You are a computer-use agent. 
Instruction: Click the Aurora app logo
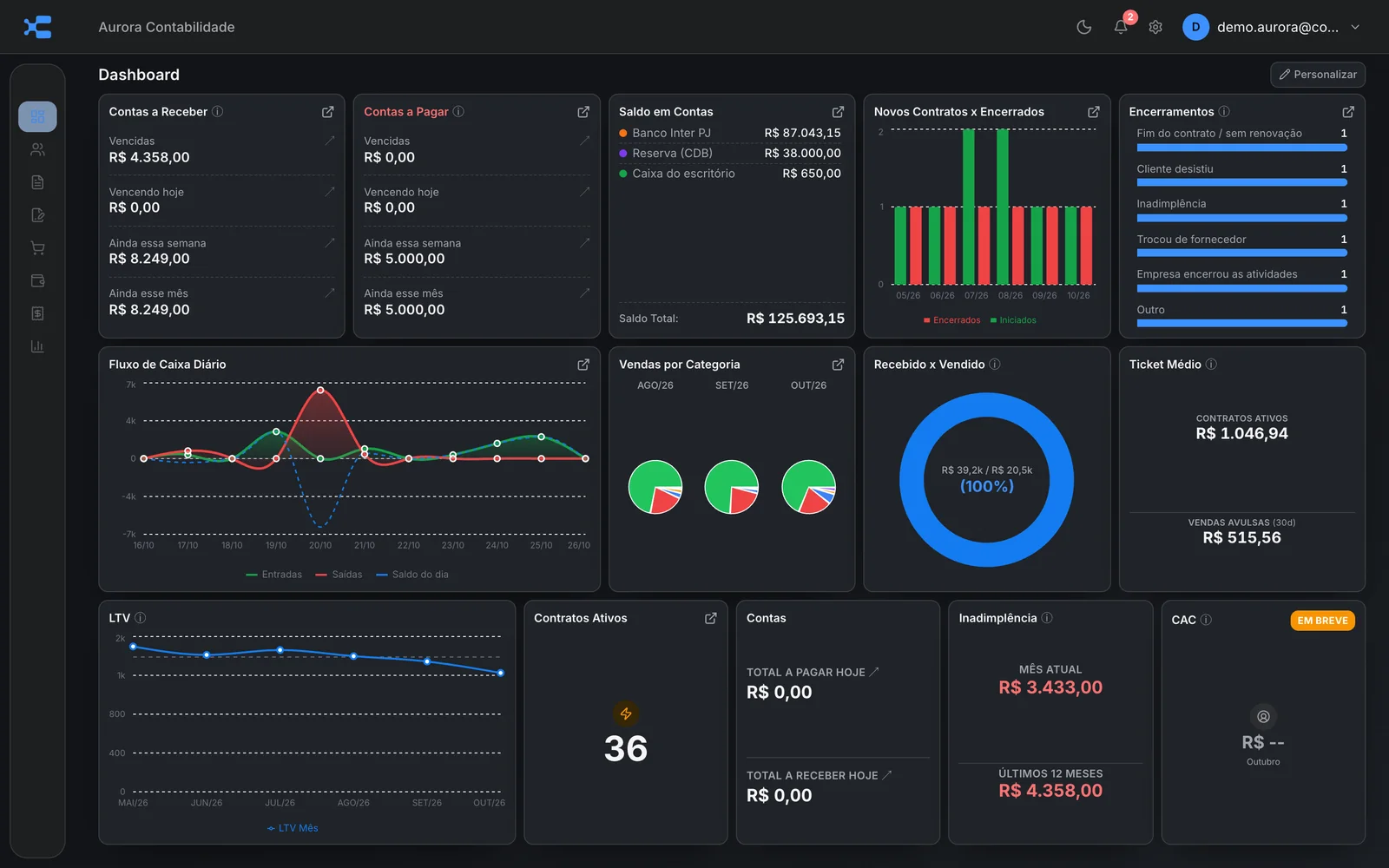[37, 27]
